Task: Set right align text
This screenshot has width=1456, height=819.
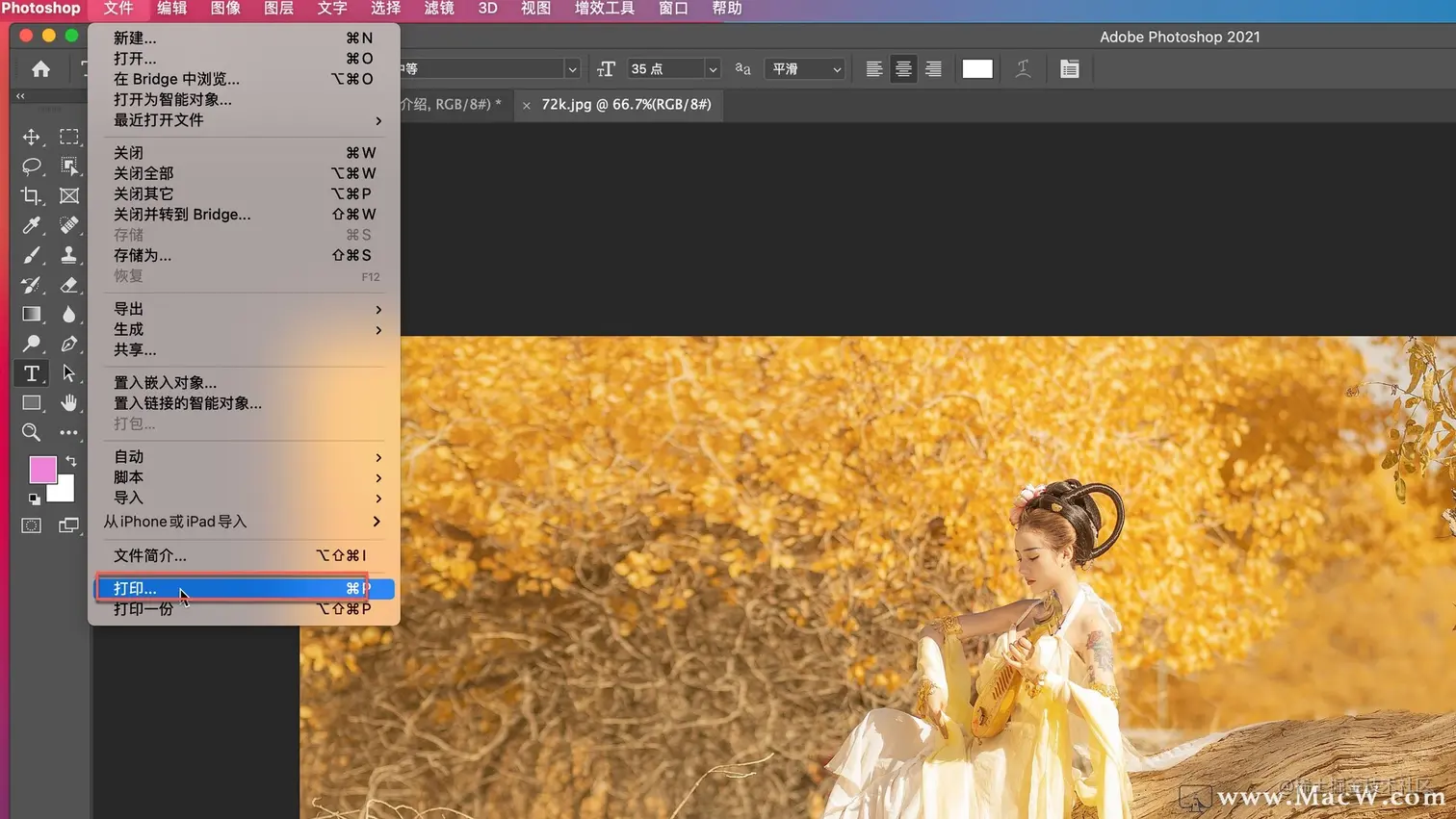Action: point(933,68)
